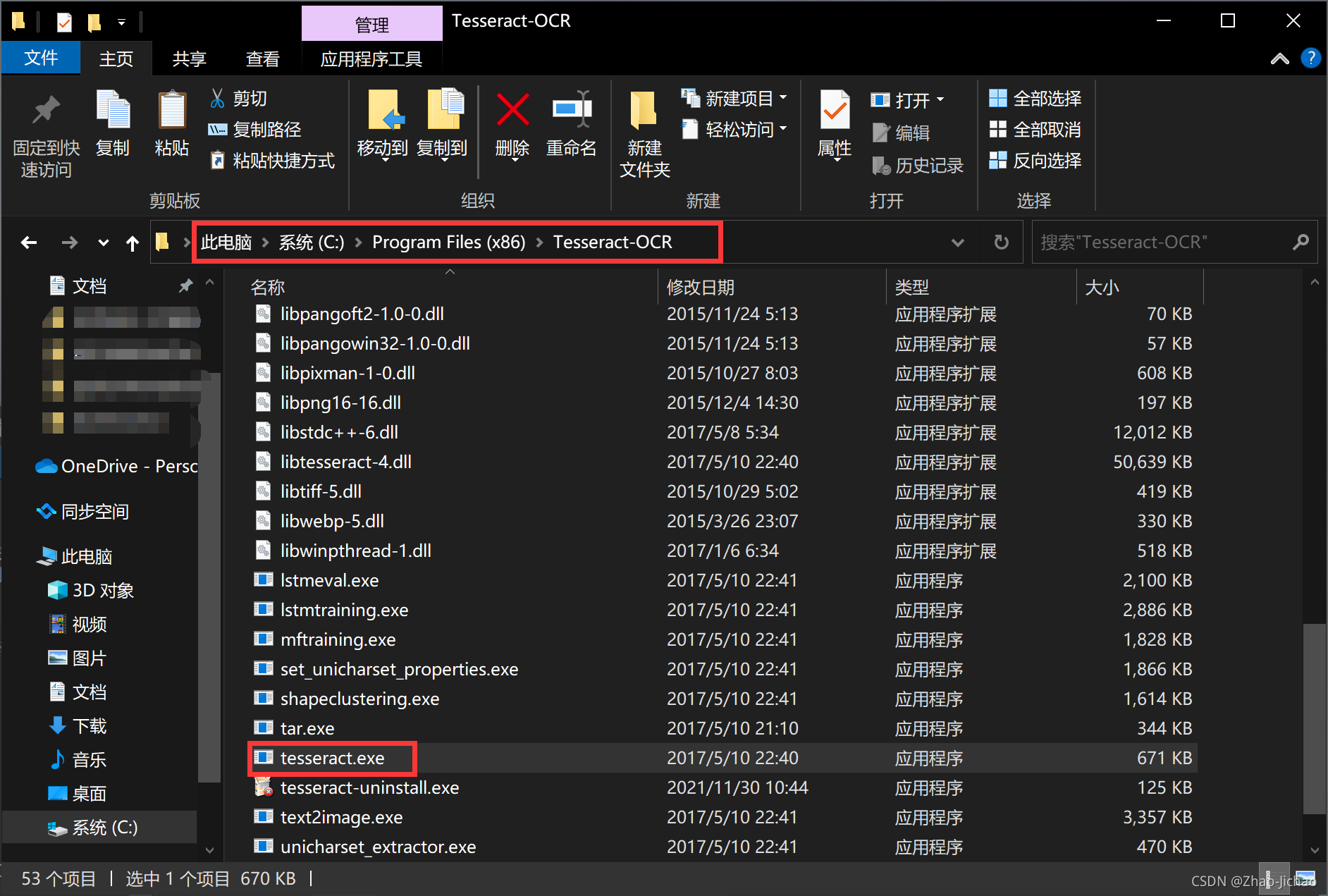Select tesseract.exe file
Viewport: 1328px width, 896px height.
point(333,758)
